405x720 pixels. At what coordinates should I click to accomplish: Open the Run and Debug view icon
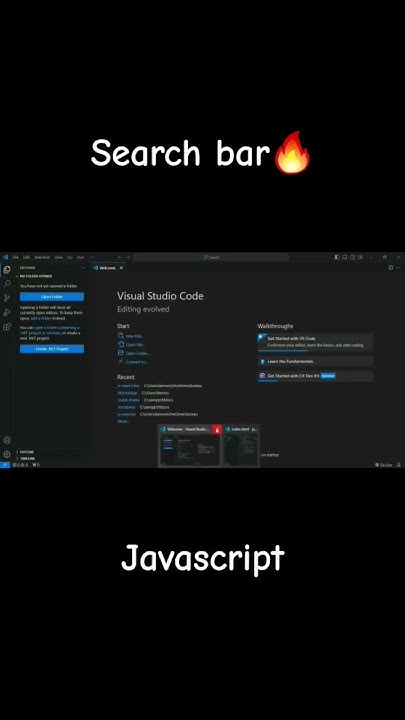[7, 312]
